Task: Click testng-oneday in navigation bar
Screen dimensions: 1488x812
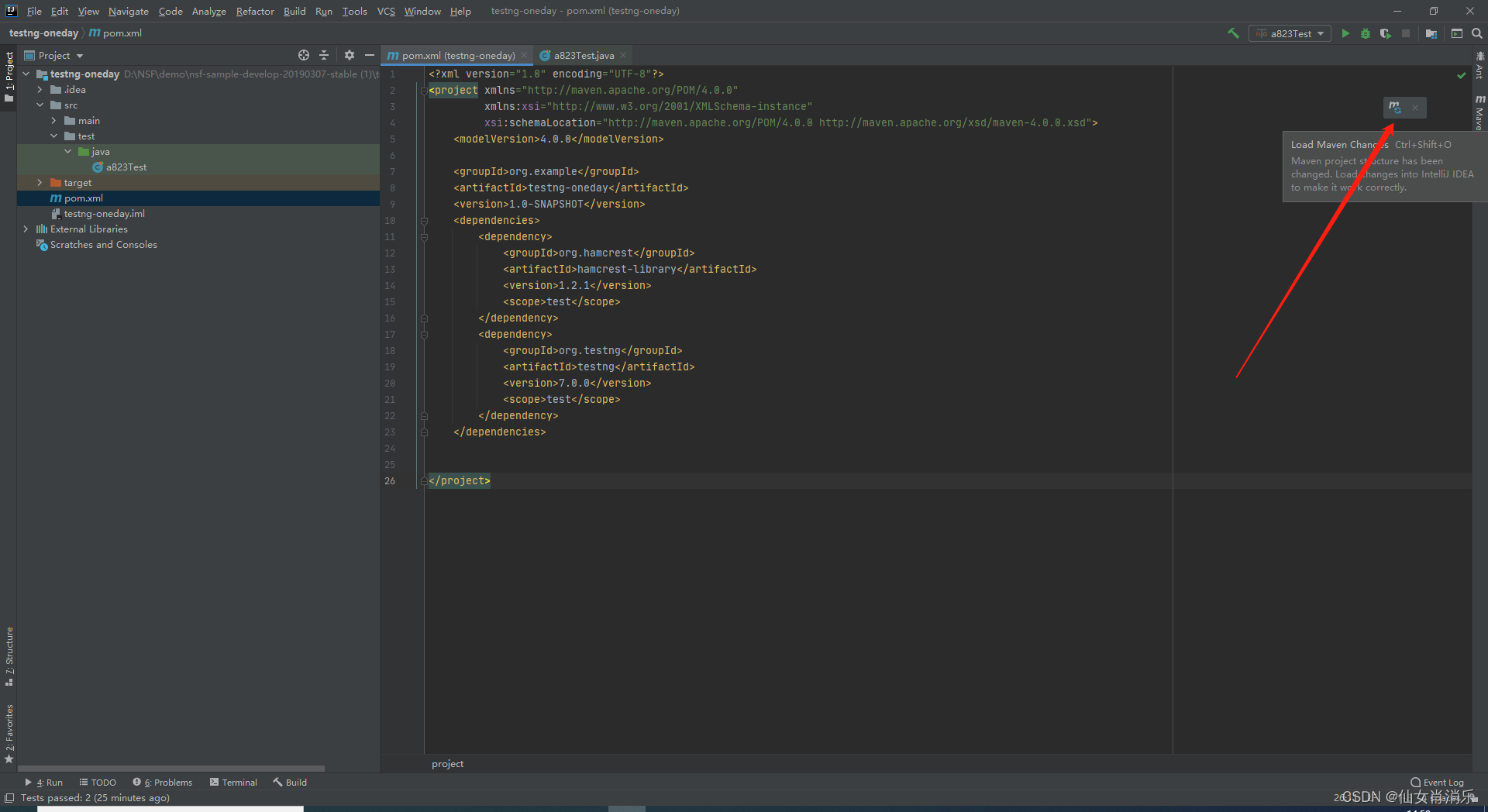Action: [43, 33]
